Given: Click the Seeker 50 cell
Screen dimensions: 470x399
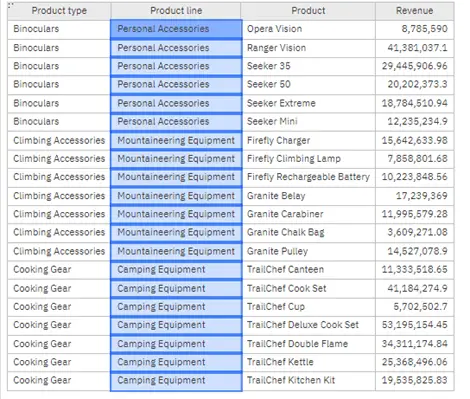Looking at the screenshot, I should coord(308,84).
